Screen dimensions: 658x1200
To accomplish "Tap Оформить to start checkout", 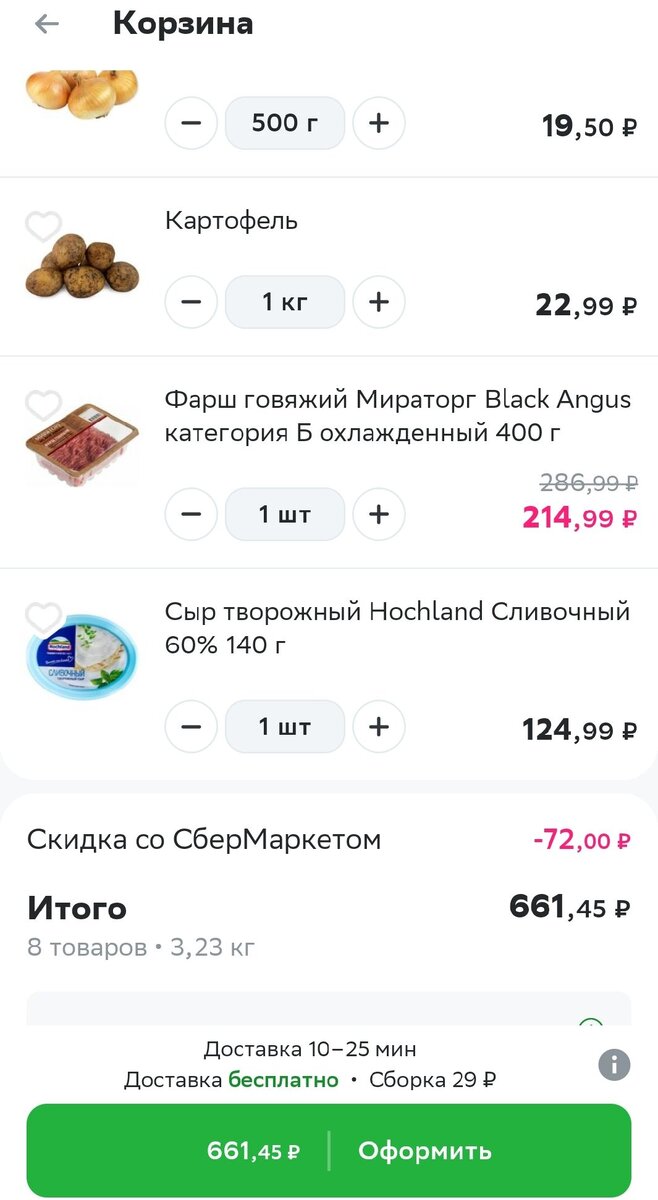I will pos(426,1150).
